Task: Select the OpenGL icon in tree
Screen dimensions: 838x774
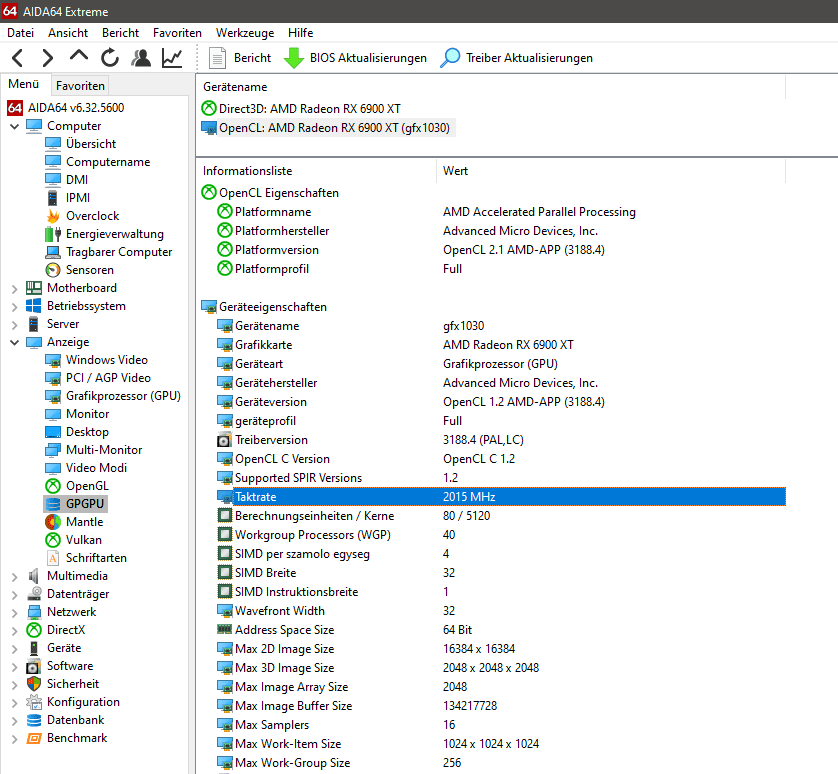Action: point(53,486)
